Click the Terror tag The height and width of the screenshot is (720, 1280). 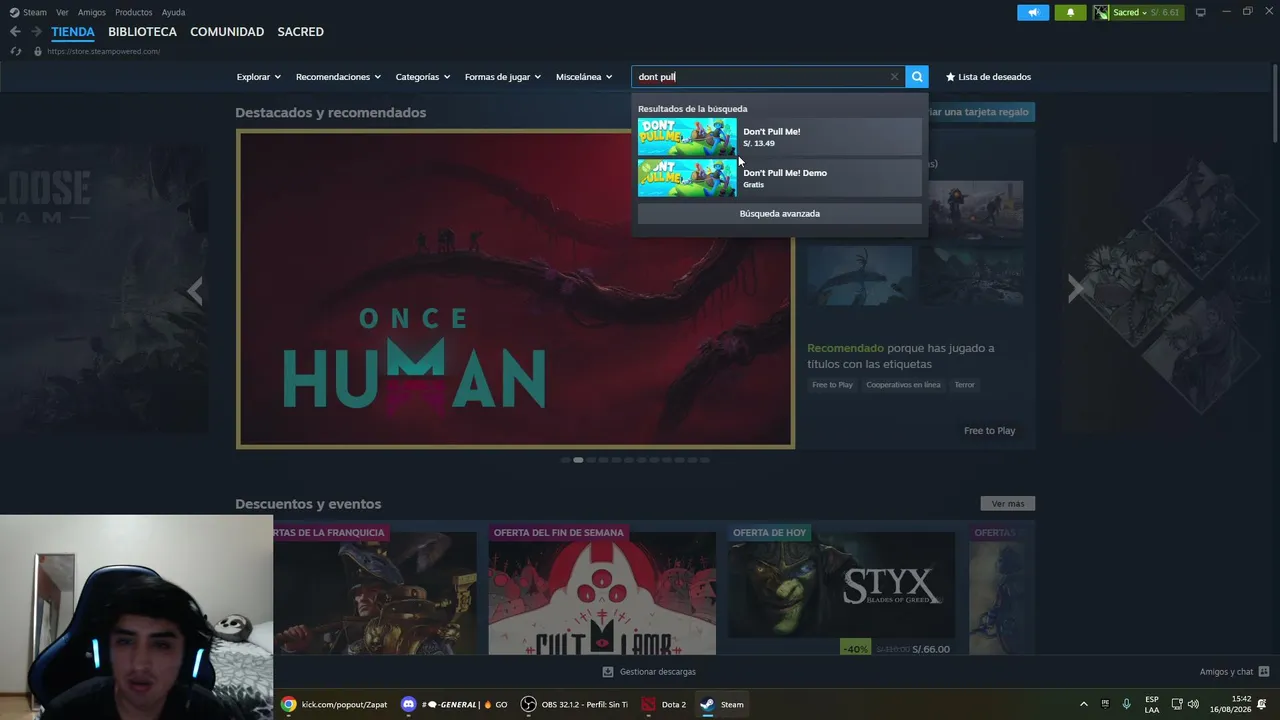[x=964, y=385]
